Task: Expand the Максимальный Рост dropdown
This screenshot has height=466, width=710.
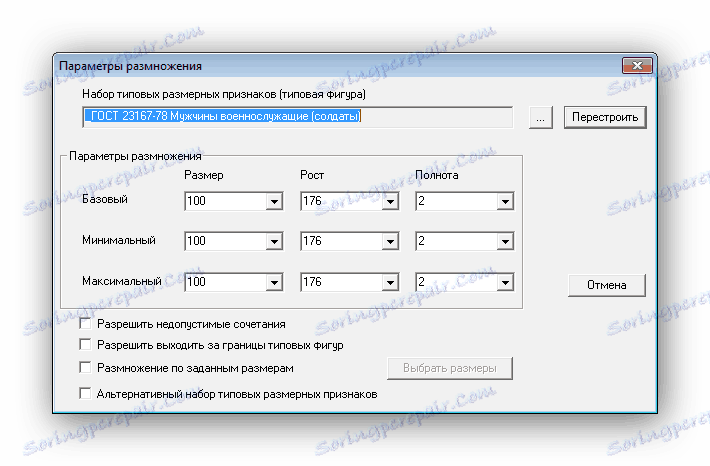Action: click(390, 283)
